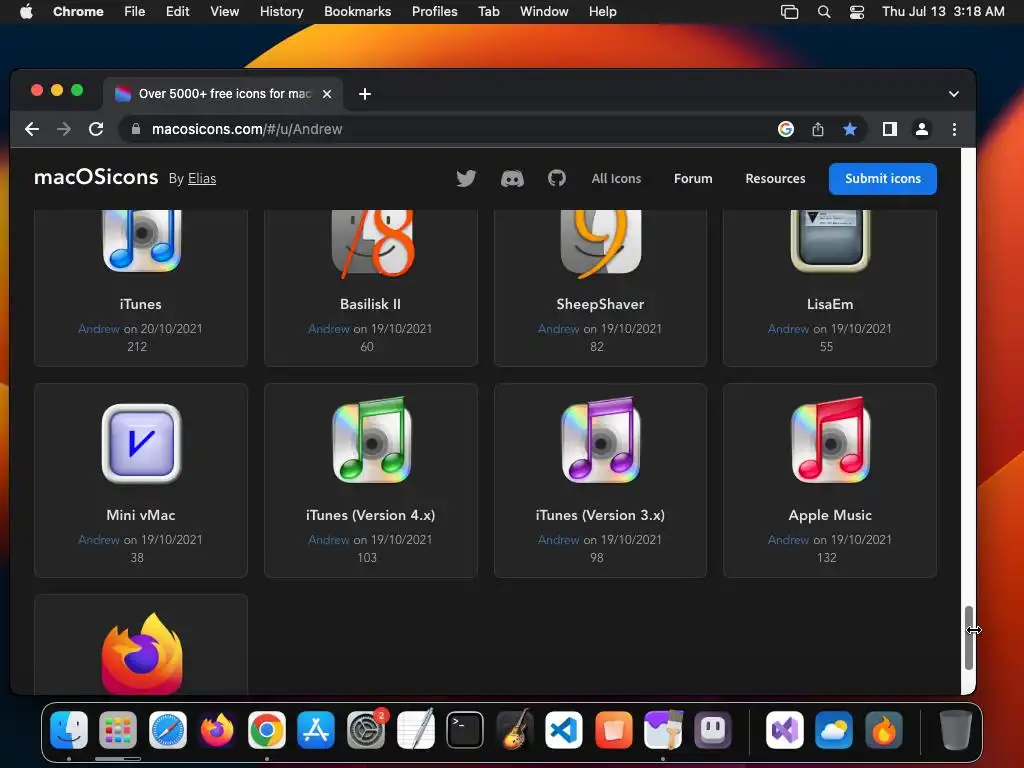Open the Forum link
Screen dimensions: 1024x768
(x=693, y=178)
